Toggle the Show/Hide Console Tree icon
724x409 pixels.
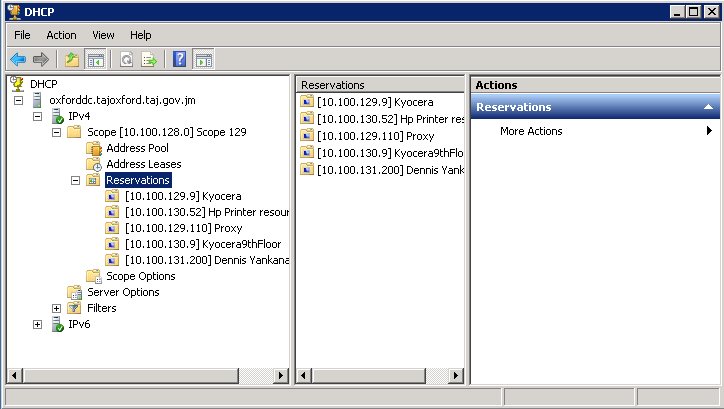click(96, 60)
